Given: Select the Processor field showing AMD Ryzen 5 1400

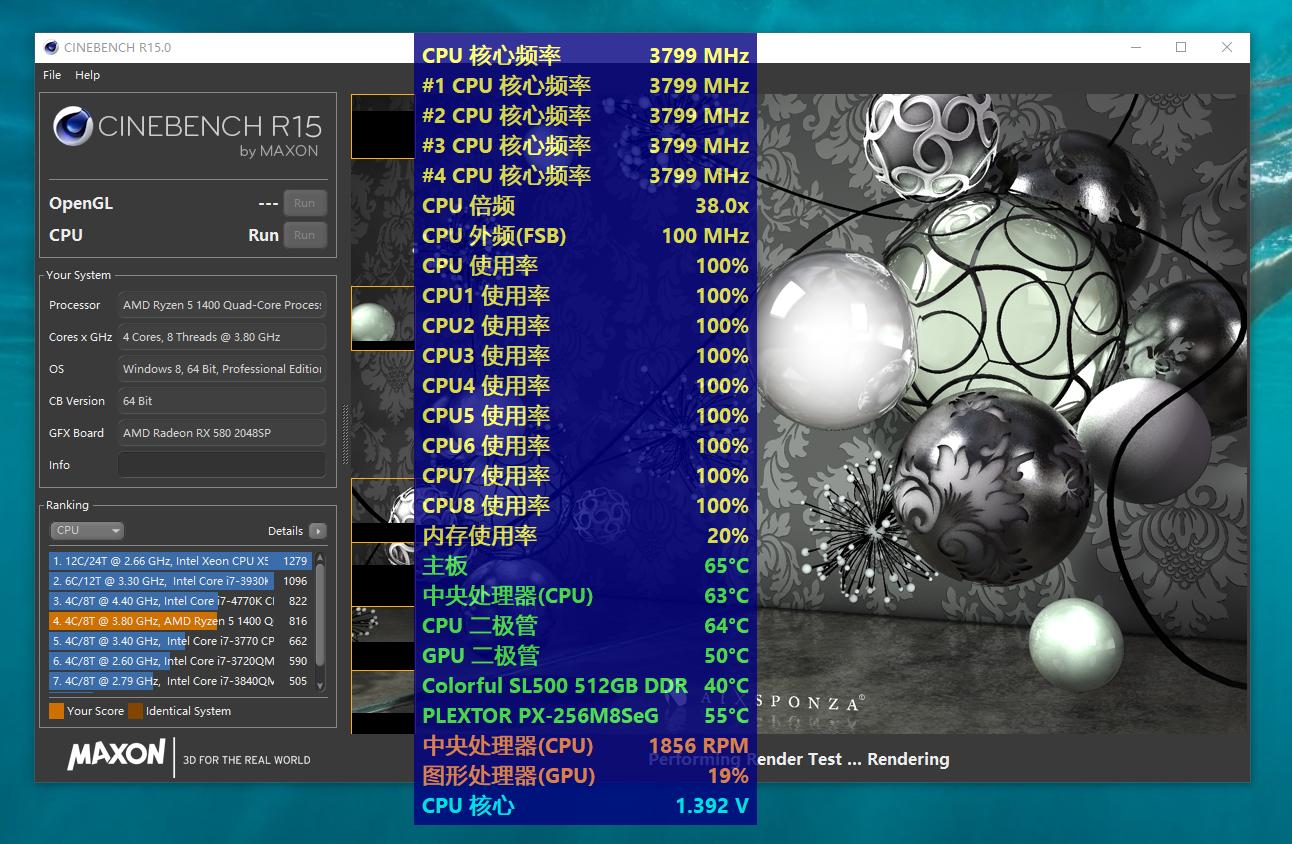Looking at the screenshot, I should (x=221, y=305).
